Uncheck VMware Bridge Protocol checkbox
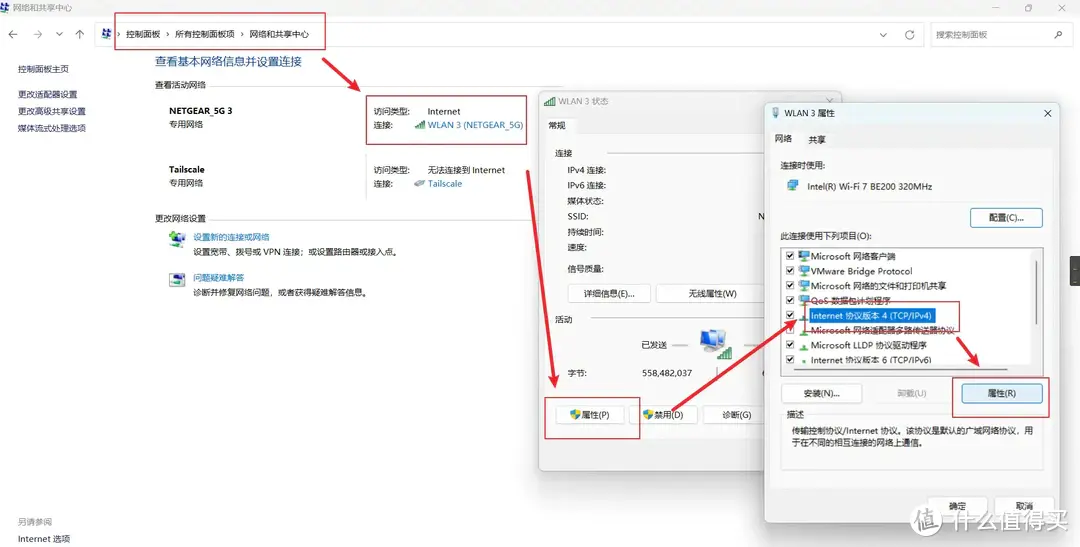The width and height of the screenshot is (1080, 547). 790,271
